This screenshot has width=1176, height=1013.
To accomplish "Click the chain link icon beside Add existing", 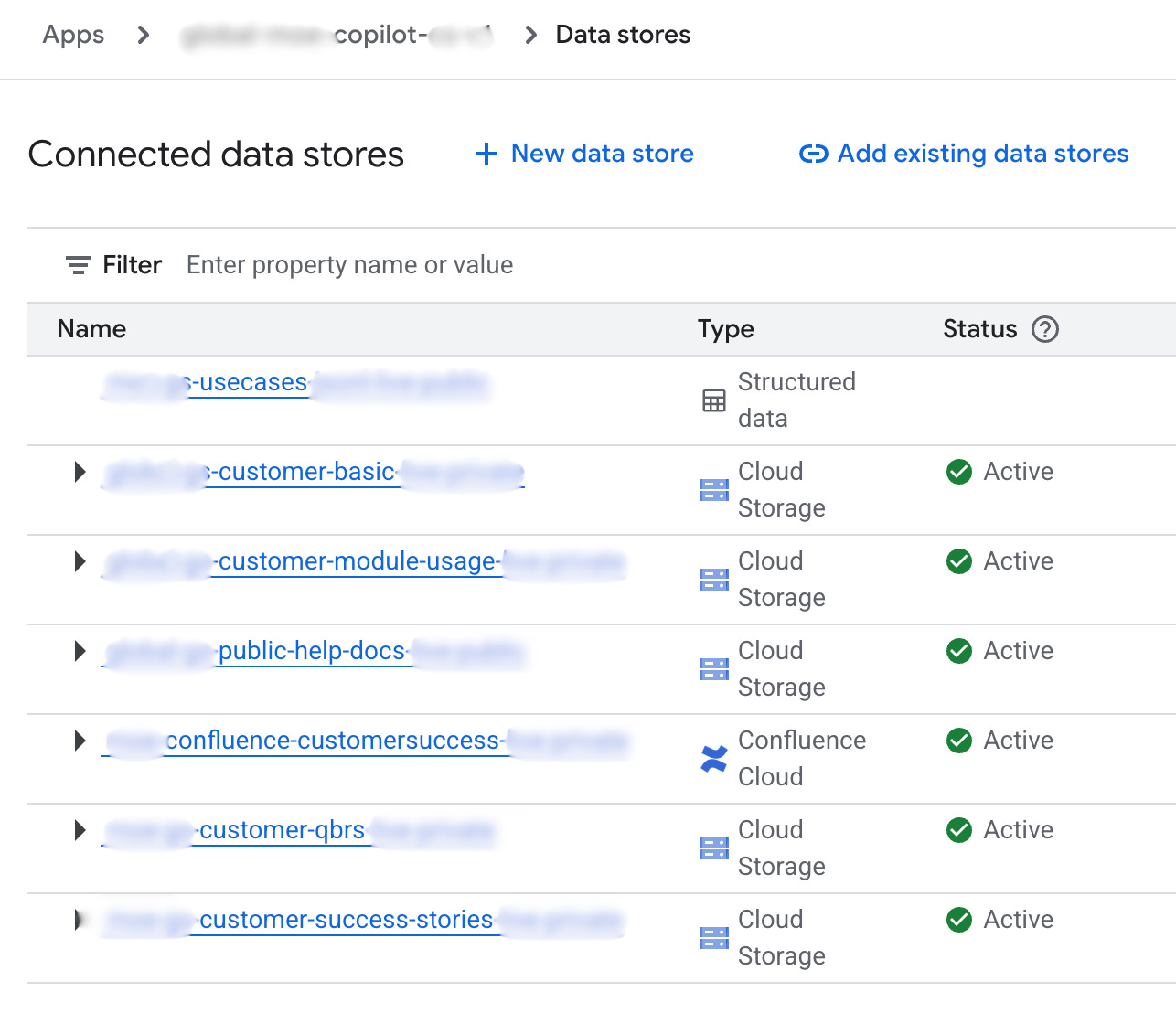I will tap(813, 154).
